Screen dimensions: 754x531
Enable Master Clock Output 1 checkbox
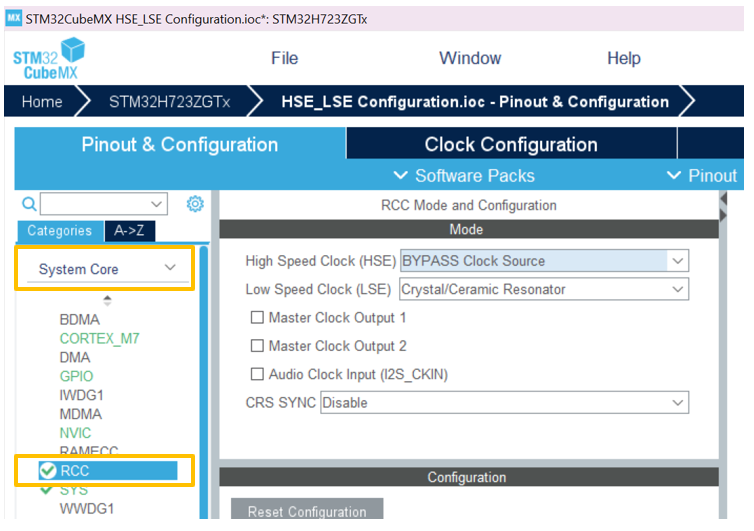coord(257,317)
